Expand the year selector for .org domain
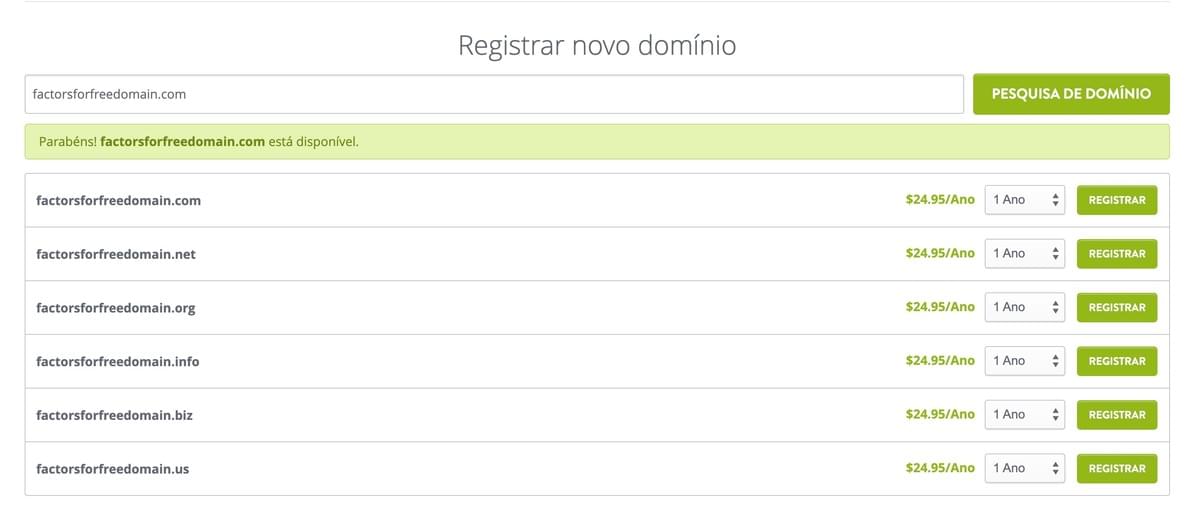This screenshot has width=1200, height=506. (x=1025, y=307)
